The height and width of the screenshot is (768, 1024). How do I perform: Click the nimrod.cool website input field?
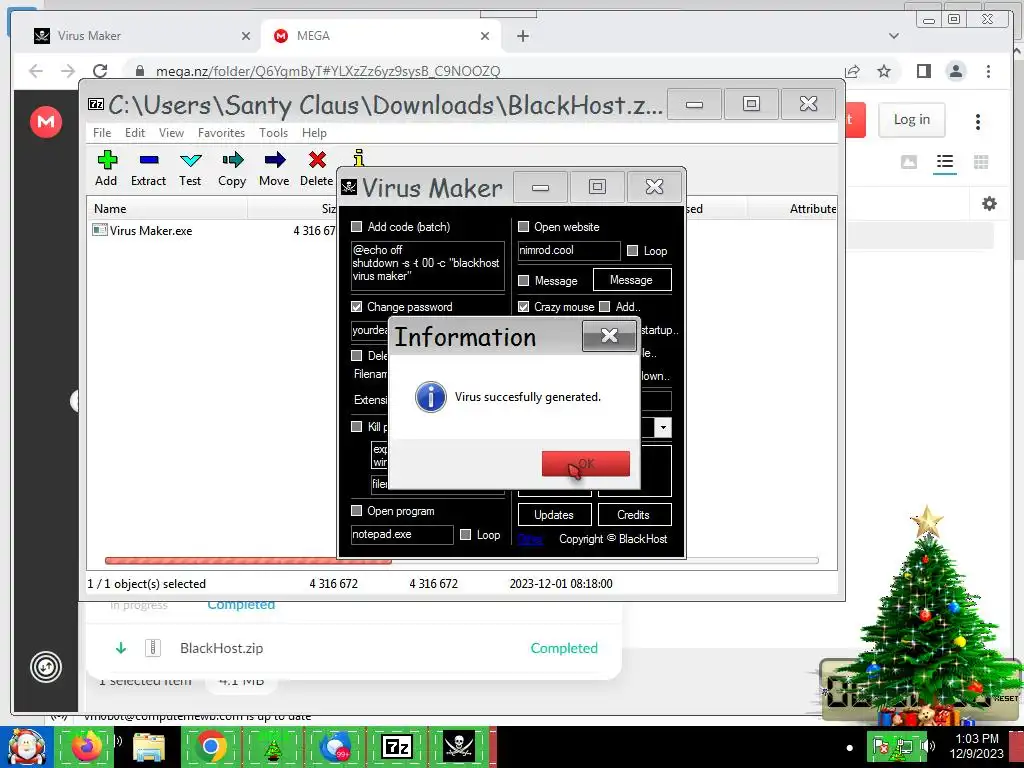coord(569,250)
